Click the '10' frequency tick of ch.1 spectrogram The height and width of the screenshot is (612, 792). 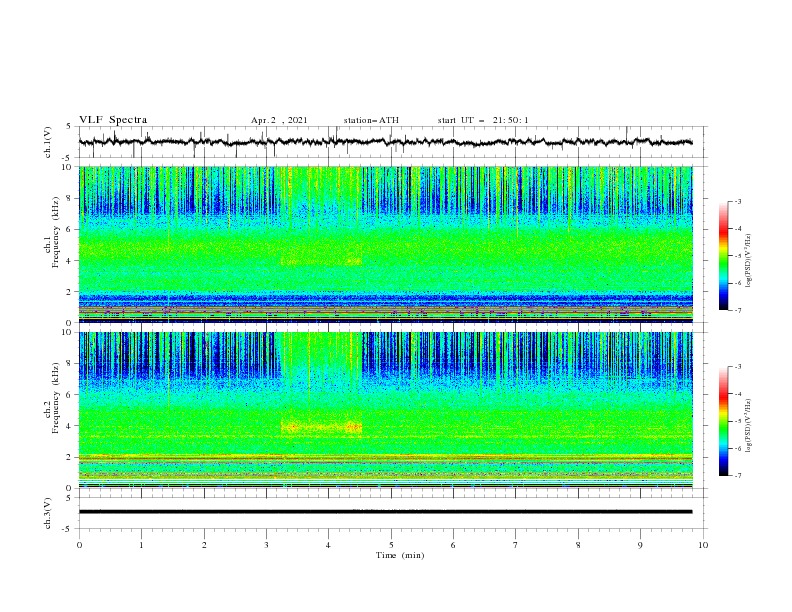coord(69,166)
